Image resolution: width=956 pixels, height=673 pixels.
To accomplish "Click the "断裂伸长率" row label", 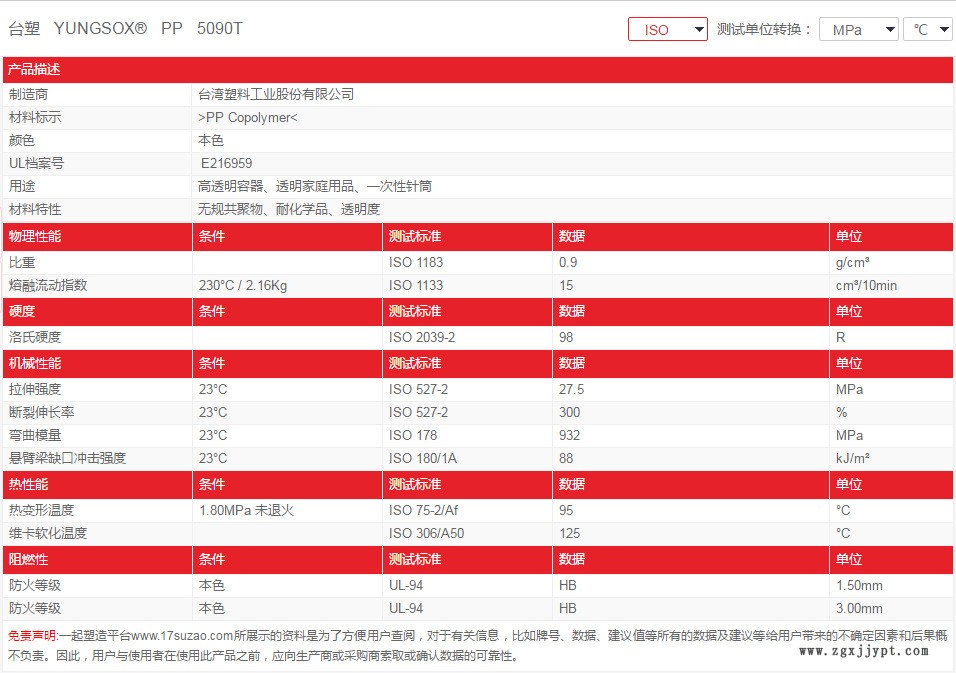I will [41, 413].
